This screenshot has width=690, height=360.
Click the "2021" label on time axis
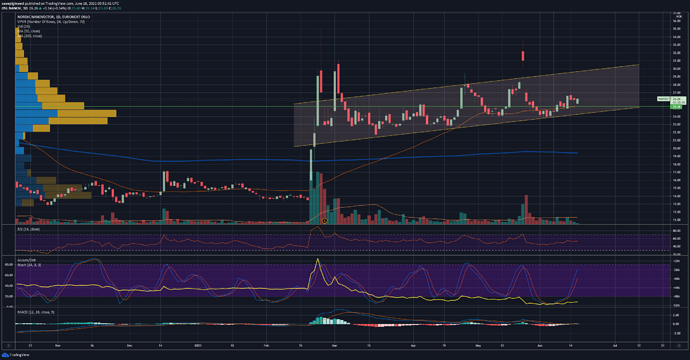pos(198,346)
